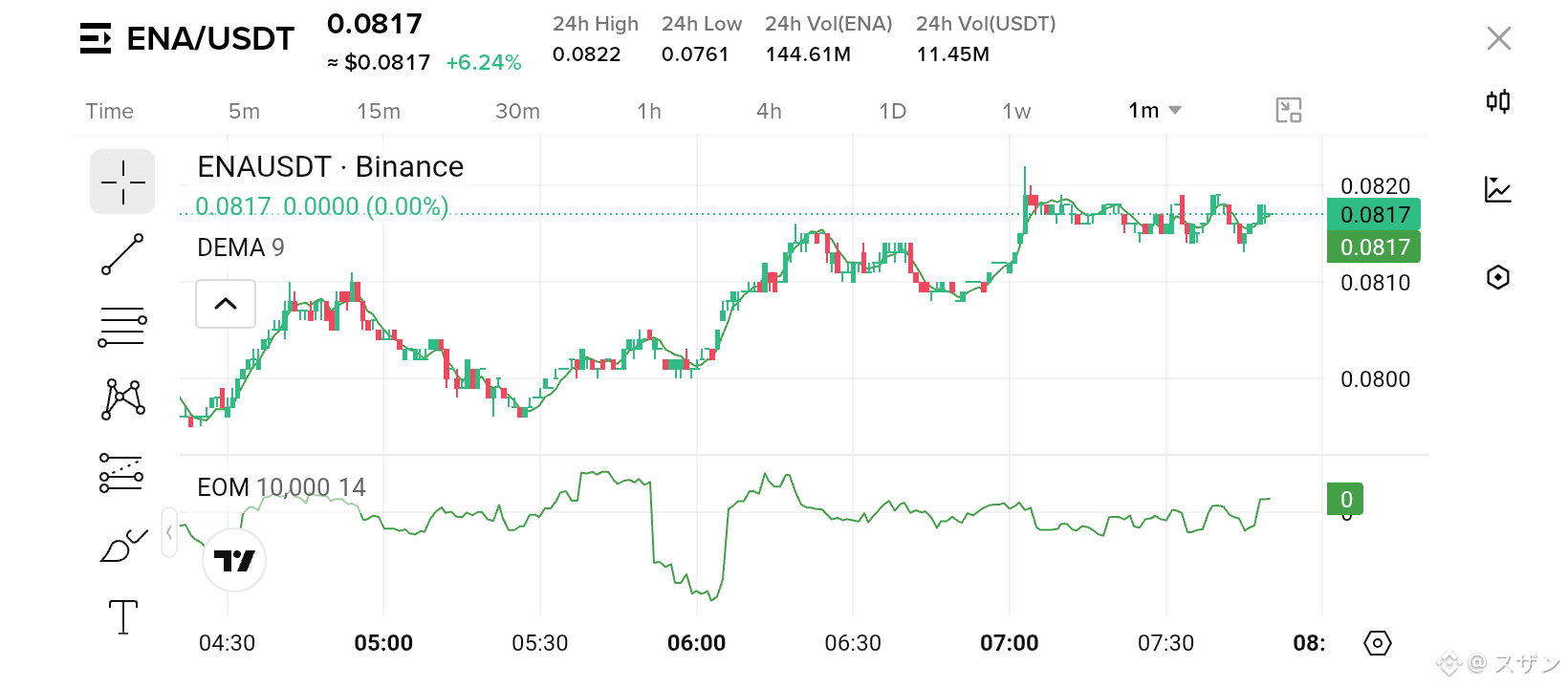This screenshot has height=688, width=1568.
Task: Click the DEMA 9 indicator label
Action: point(241,247)
